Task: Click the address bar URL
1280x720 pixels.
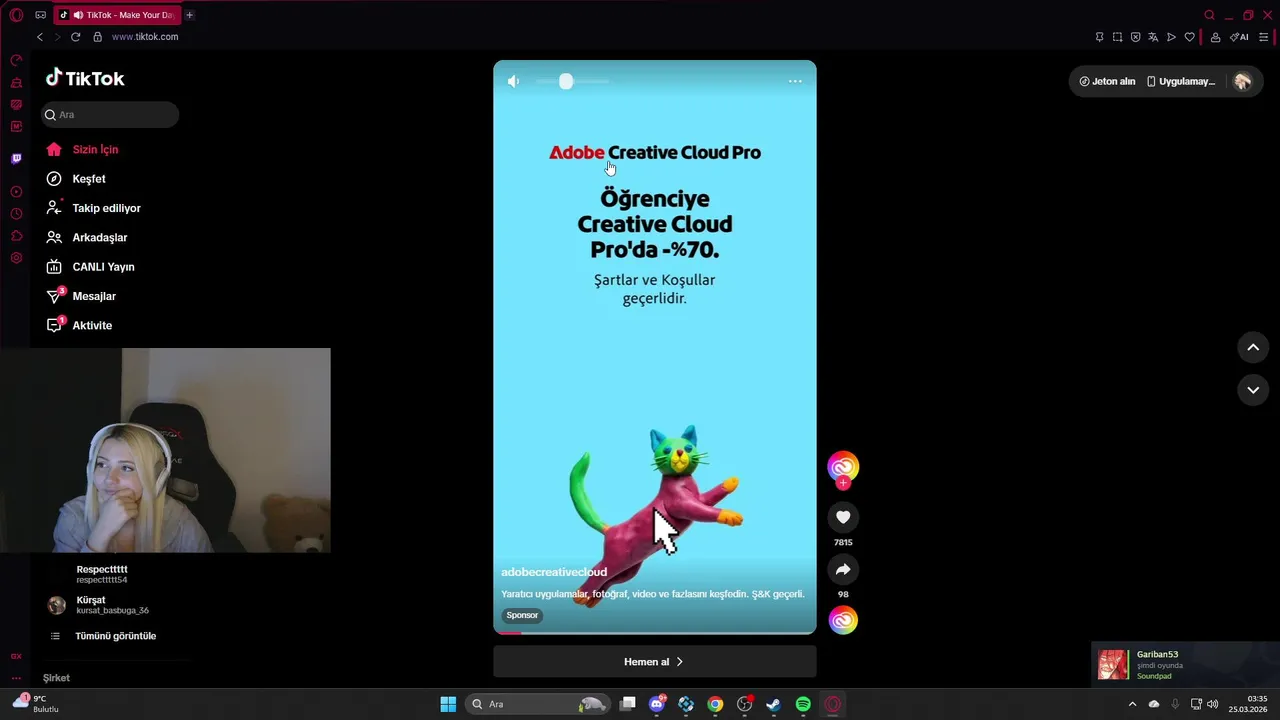Action: 145,37
